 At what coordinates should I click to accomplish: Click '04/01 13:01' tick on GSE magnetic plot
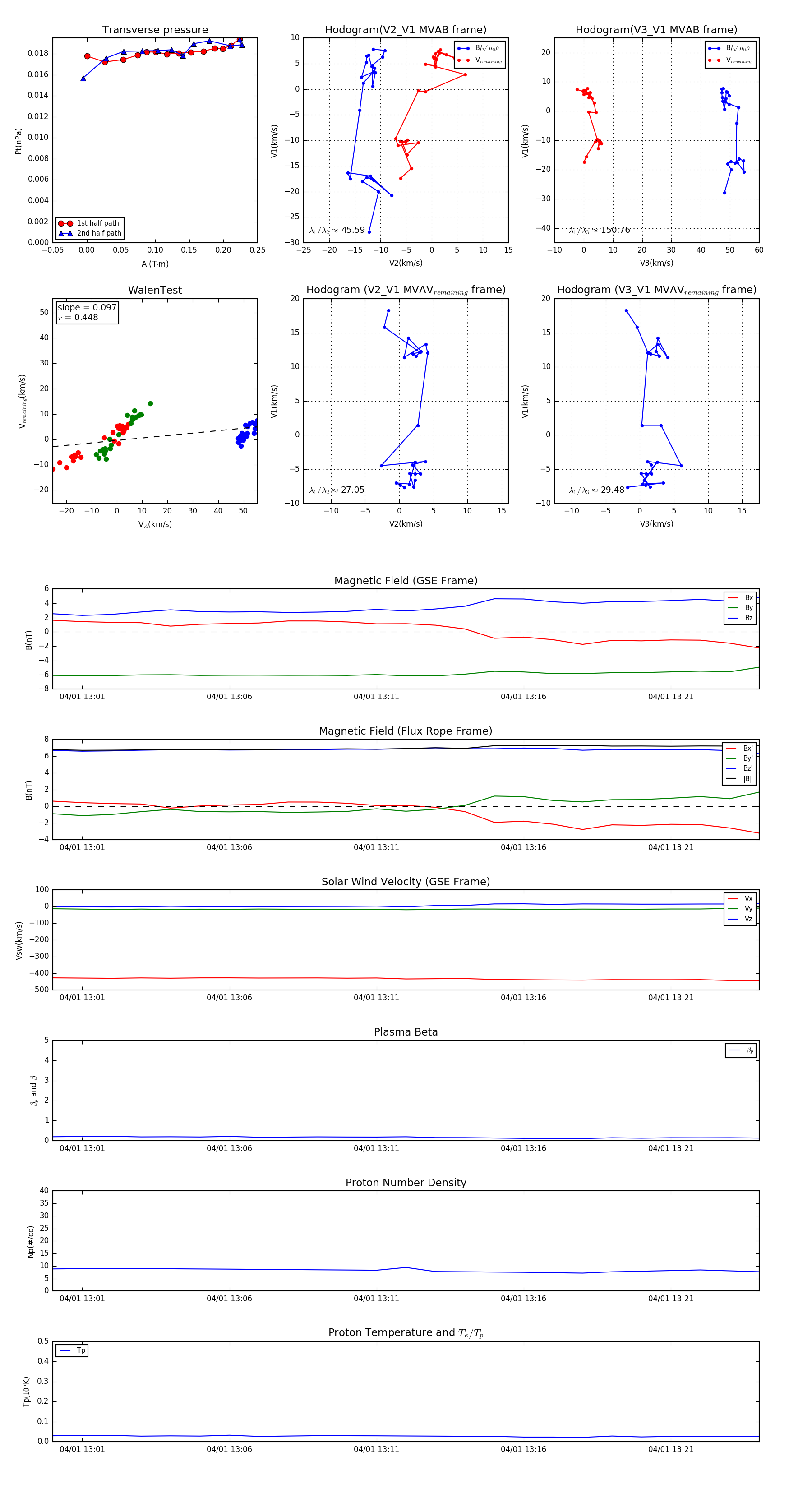82,697
